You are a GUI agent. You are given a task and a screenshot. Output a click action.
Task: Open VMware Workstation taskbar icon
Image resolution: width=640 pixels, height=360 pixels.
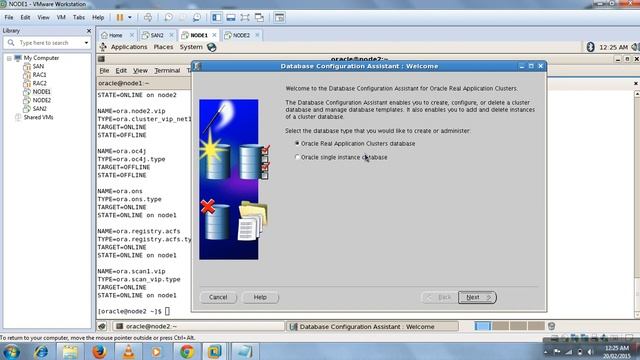point(214,351)
